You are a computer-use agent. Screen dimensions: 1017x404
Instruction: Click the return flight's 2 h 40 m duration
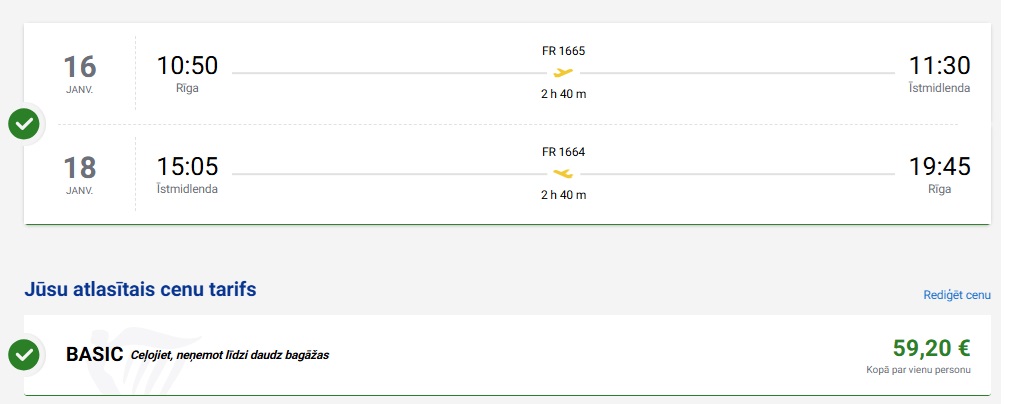pyautogui.click(x=563, y=194)
